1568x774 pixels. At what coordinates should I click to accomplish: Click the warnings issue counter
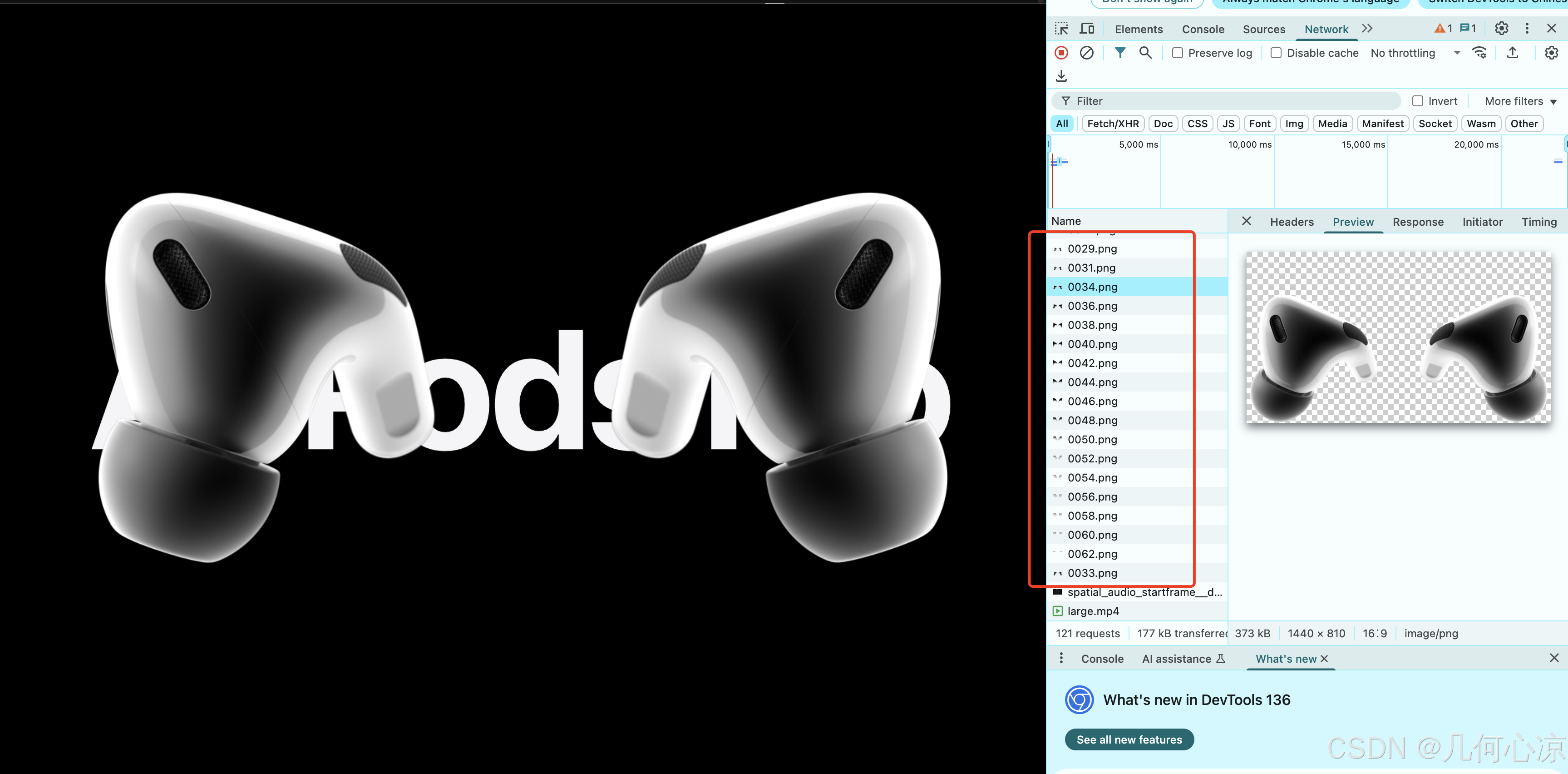[1443, 29]
